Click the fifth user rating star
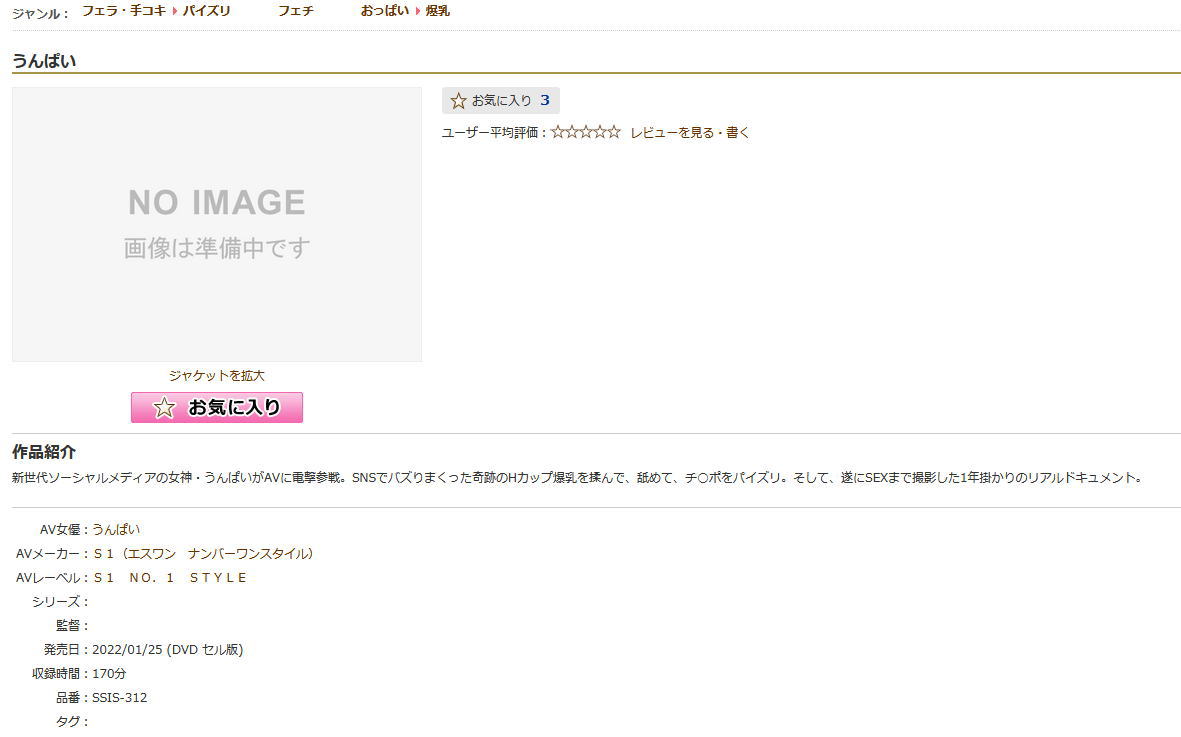The height and width of the screenshot is (737, 1181). (614, 132)
